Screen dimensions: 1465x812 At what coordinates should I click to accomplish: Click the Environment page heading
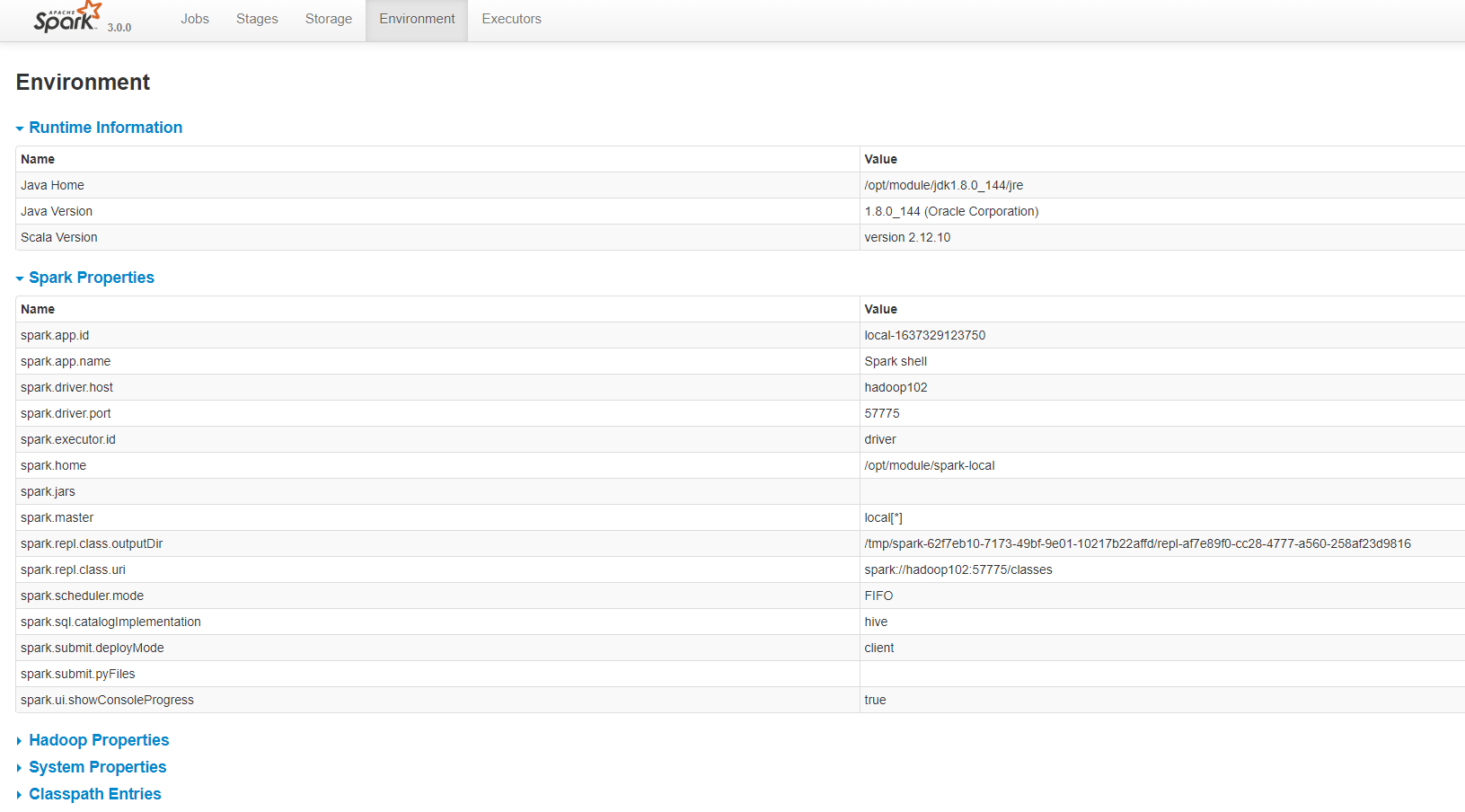coord(83,82)
